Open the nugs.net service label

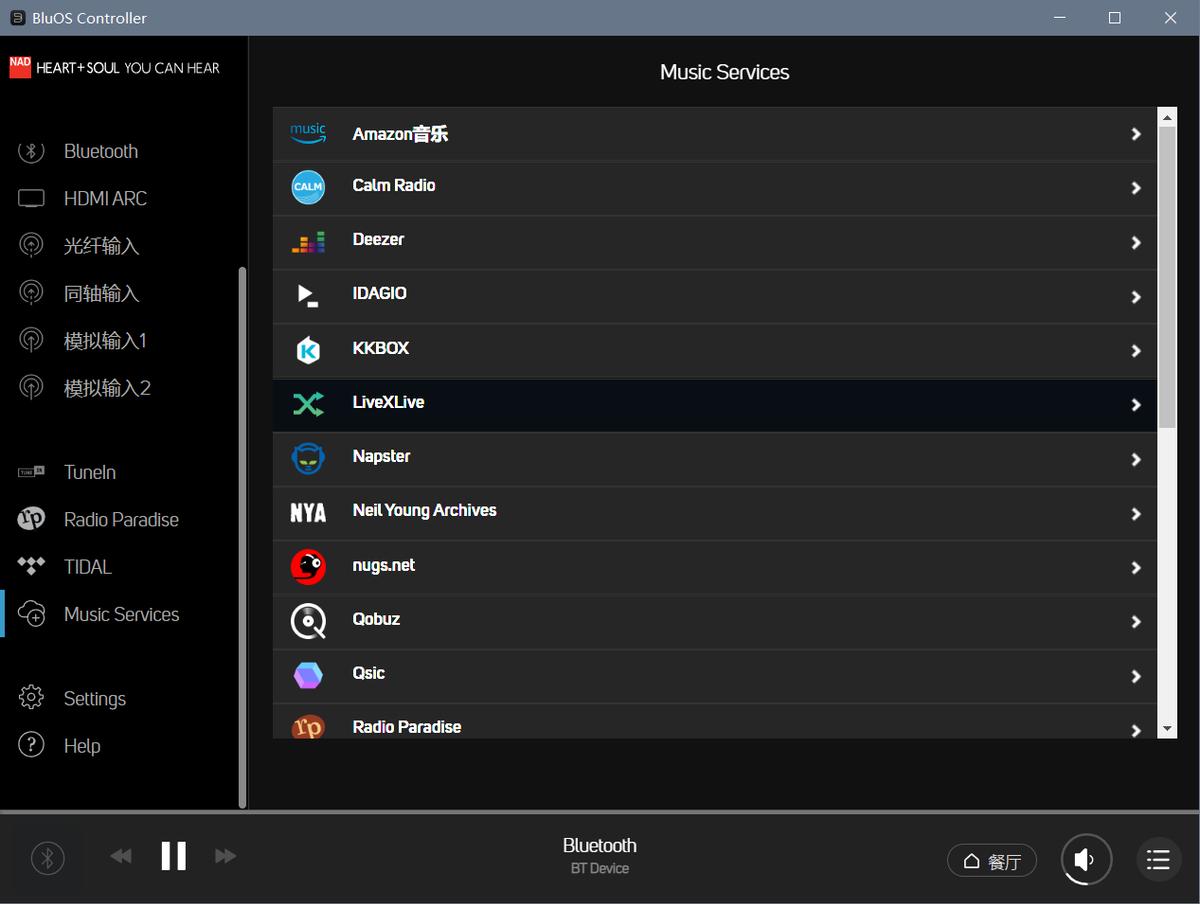tap(383, 565)
